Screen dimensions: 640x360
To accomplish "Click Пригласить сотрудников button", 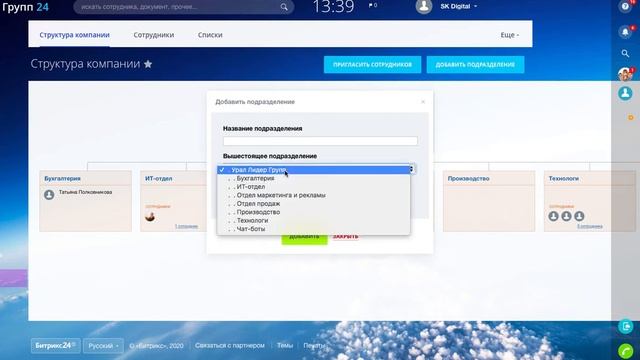I will (372, 64).
